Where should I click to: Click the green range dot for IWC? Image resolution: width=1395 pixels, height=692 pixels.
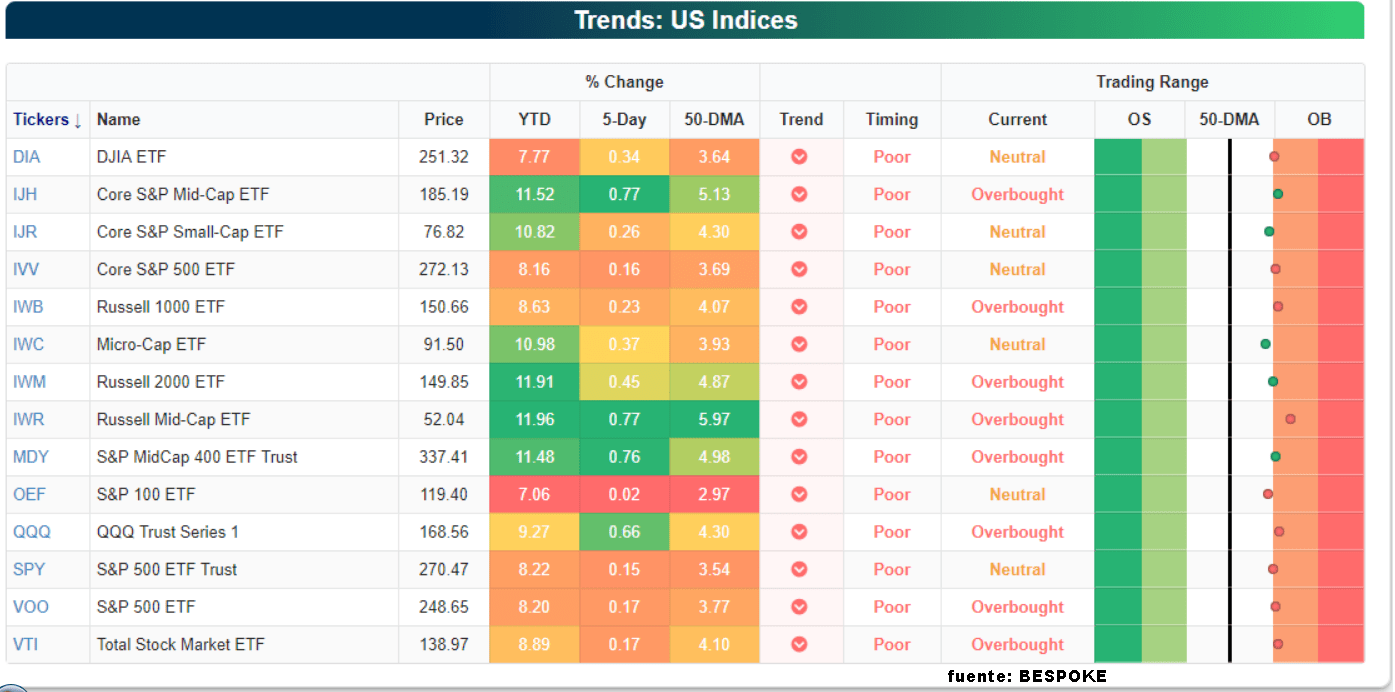pyautogui.click(x=1265, y=344)
